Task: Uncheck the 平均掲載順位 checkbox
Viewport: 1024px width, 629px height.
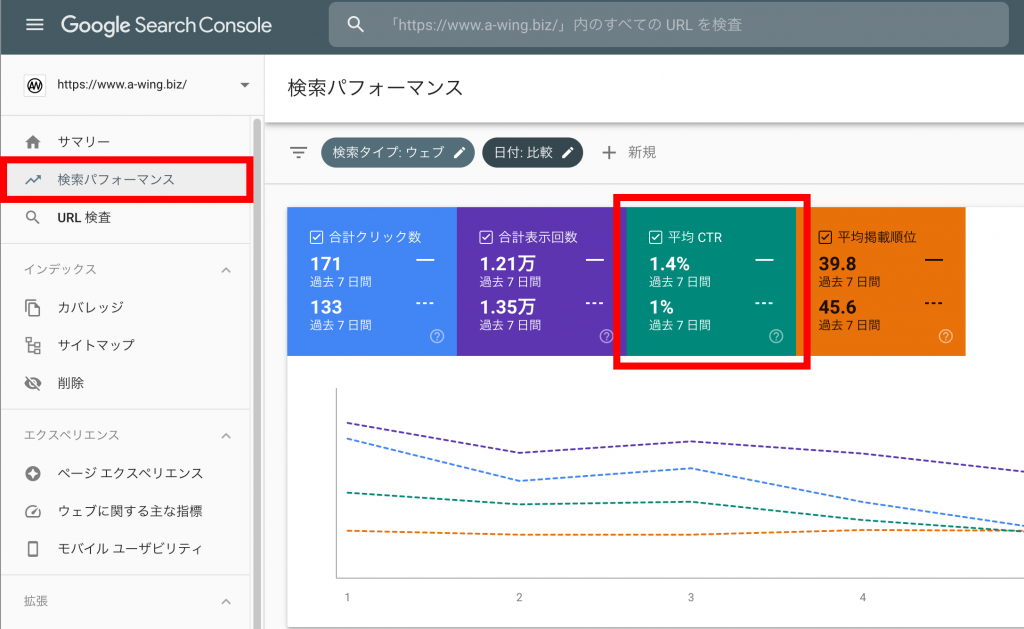Action: [x=825, y=237]
